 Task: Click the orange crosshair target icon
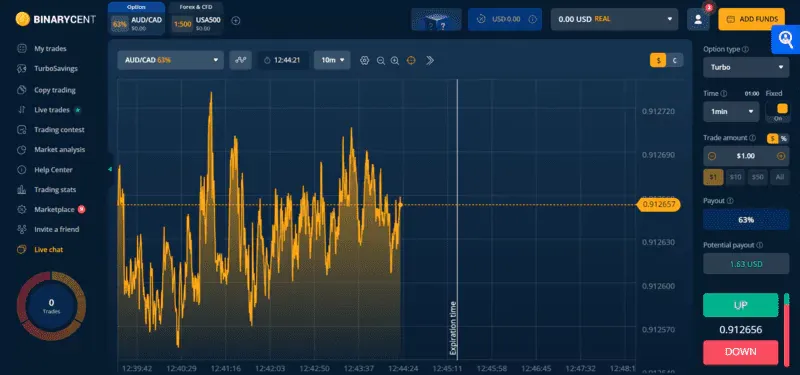point(411,60)
